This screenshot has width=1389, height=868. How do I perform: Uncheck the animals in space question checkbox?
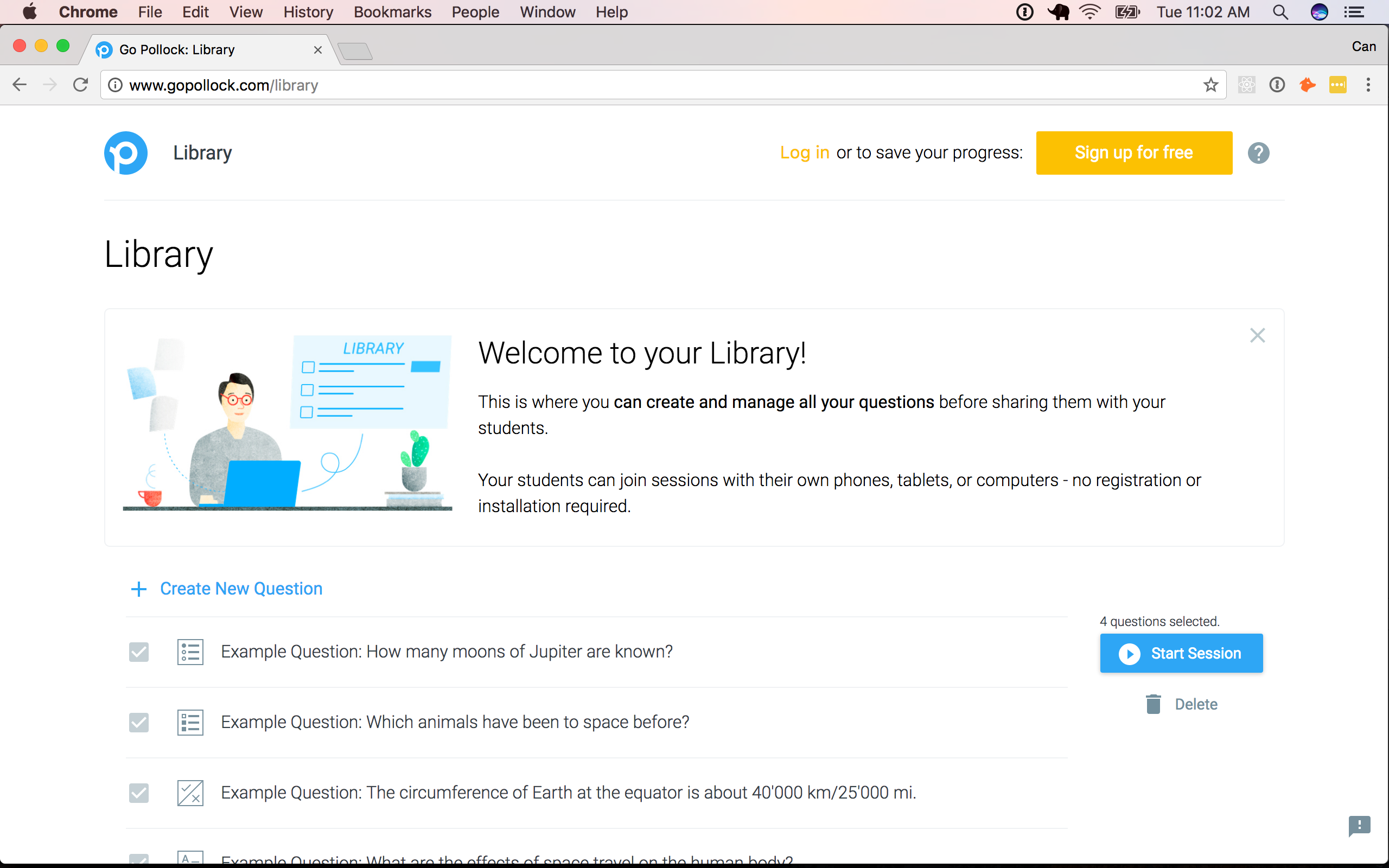139,722
